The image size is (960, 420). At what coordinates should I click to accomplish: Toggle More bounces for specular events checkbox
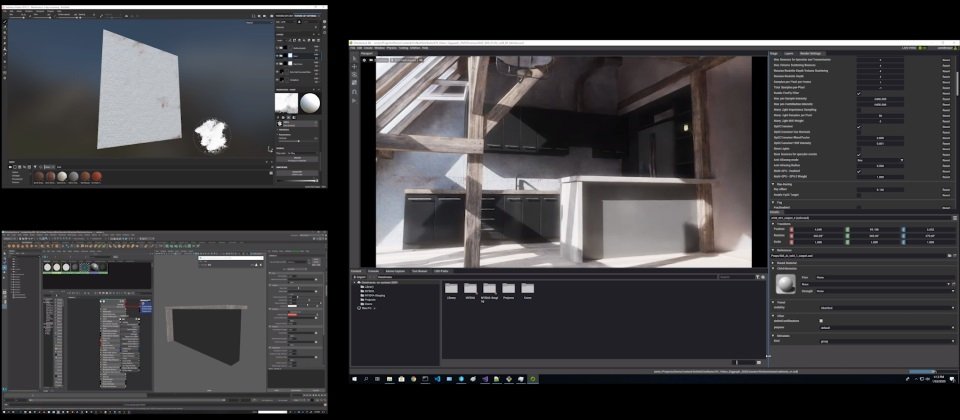[x=859, y=154]
